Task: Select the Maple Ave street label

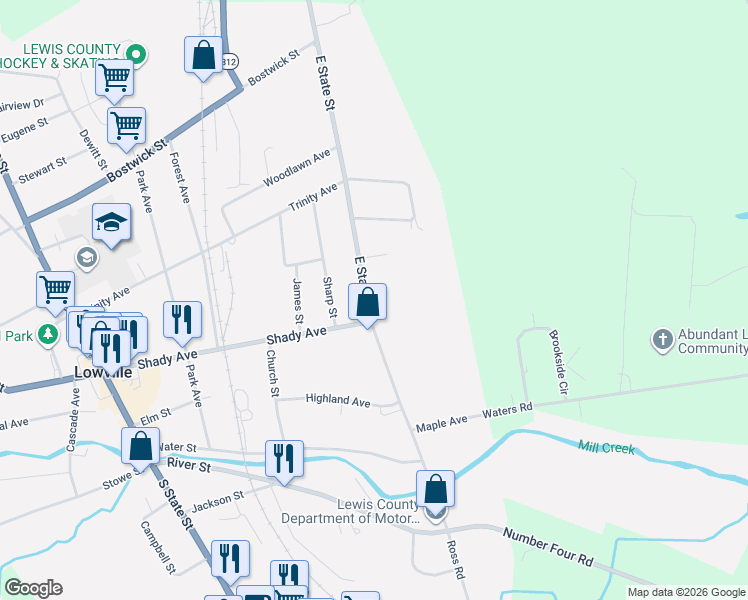Action: click(x=441, y=424)
